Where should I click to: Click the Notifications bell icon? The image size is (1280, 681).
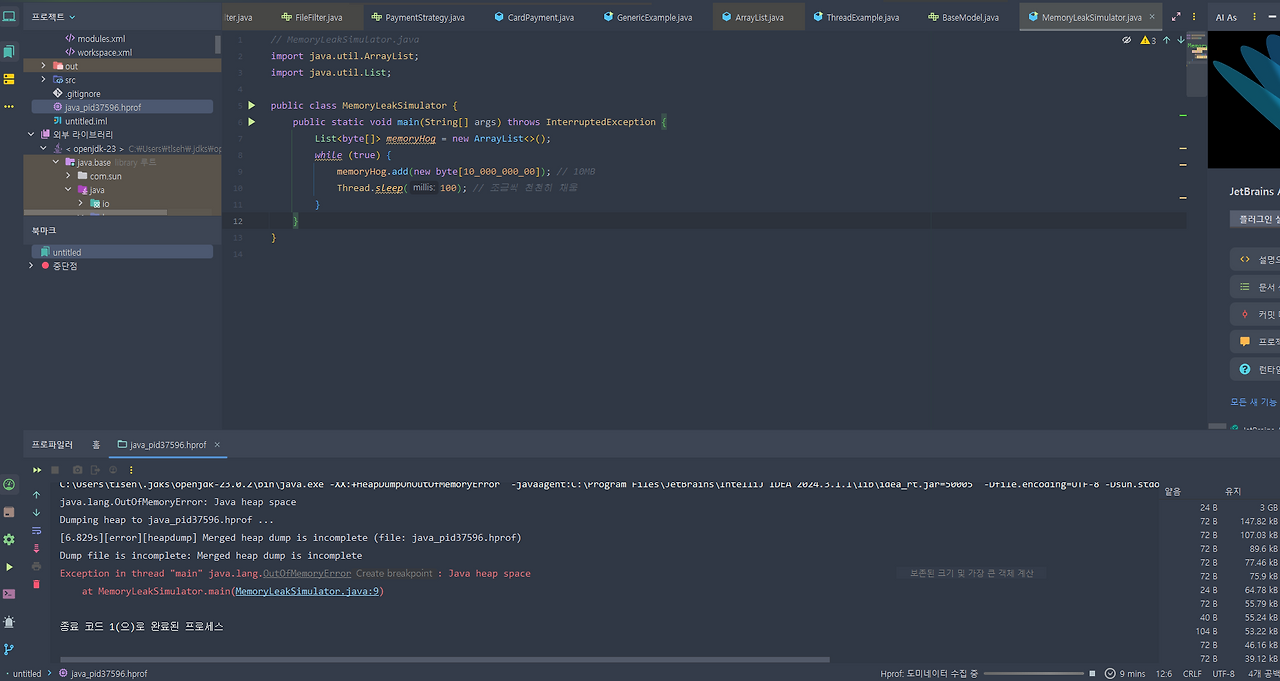coord(8,620)
